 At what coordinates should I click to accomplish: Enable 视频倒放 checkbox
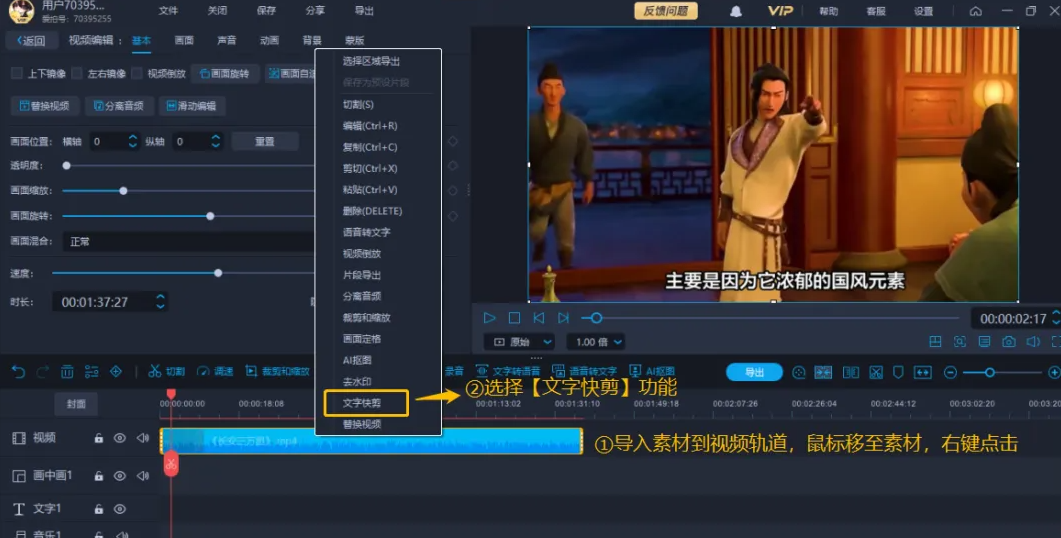(137, 73)
